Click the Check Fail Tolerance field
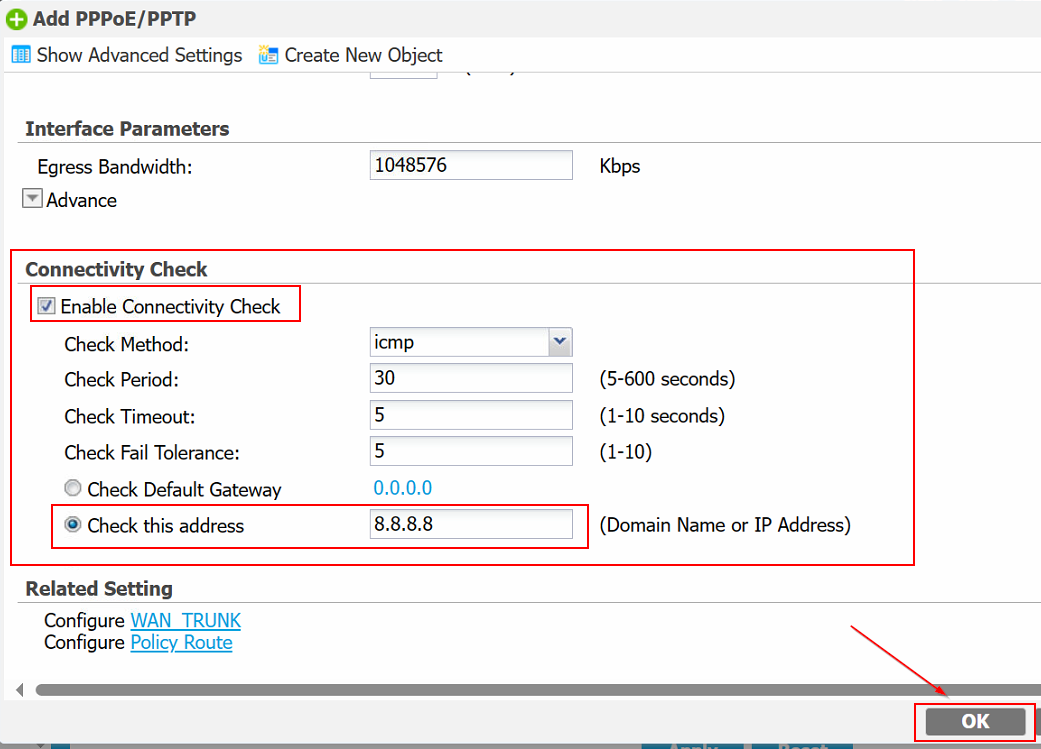 [470, 451]
